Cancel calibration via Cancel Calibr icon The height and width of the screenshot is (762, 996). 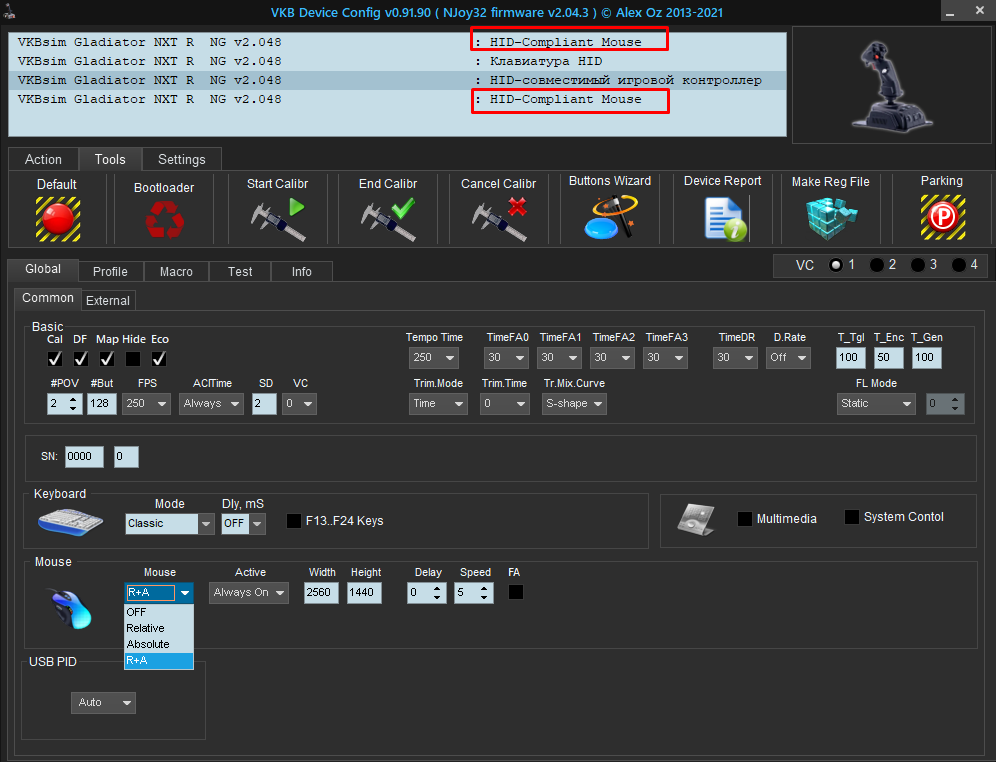[x=498, y=218]
